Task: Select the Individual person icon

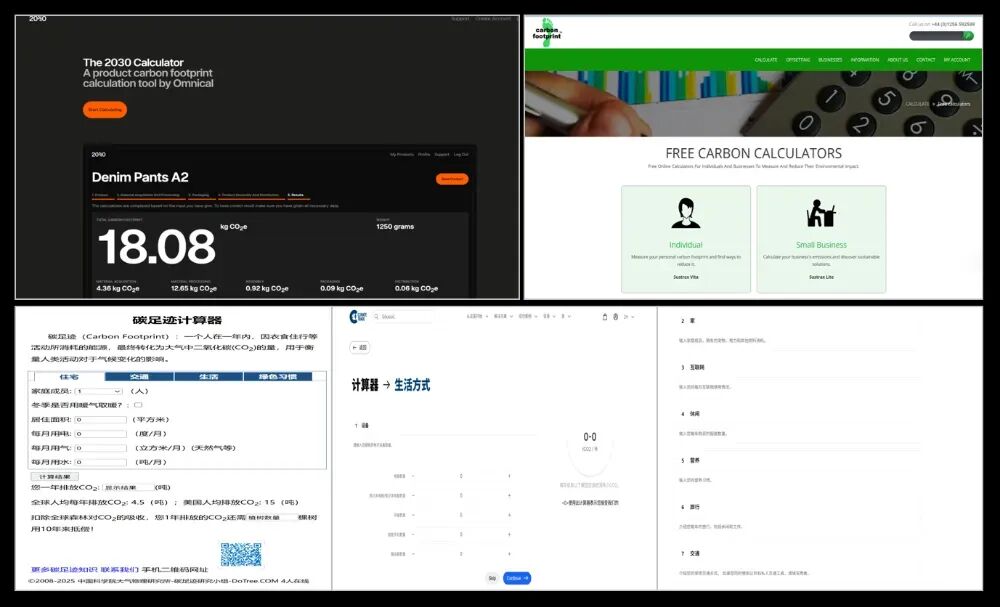Action: [685, 213]
